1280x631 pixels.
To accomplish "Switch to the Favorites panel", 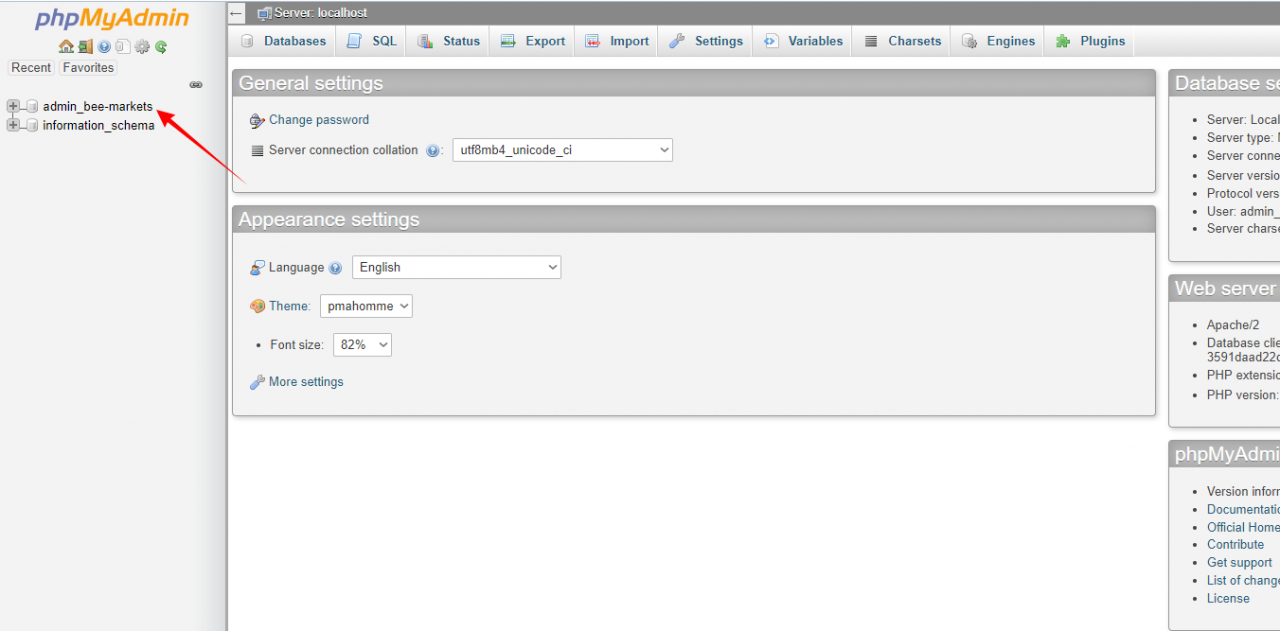I will 87,67.
